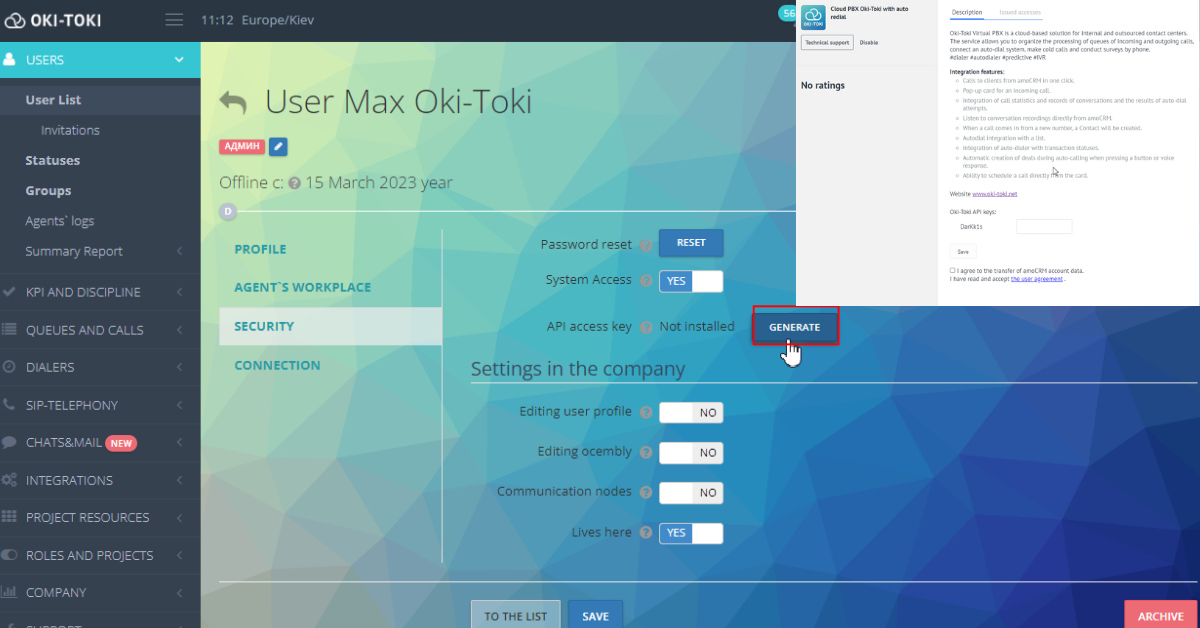Click help icon next to Lives here

[645, 533]
